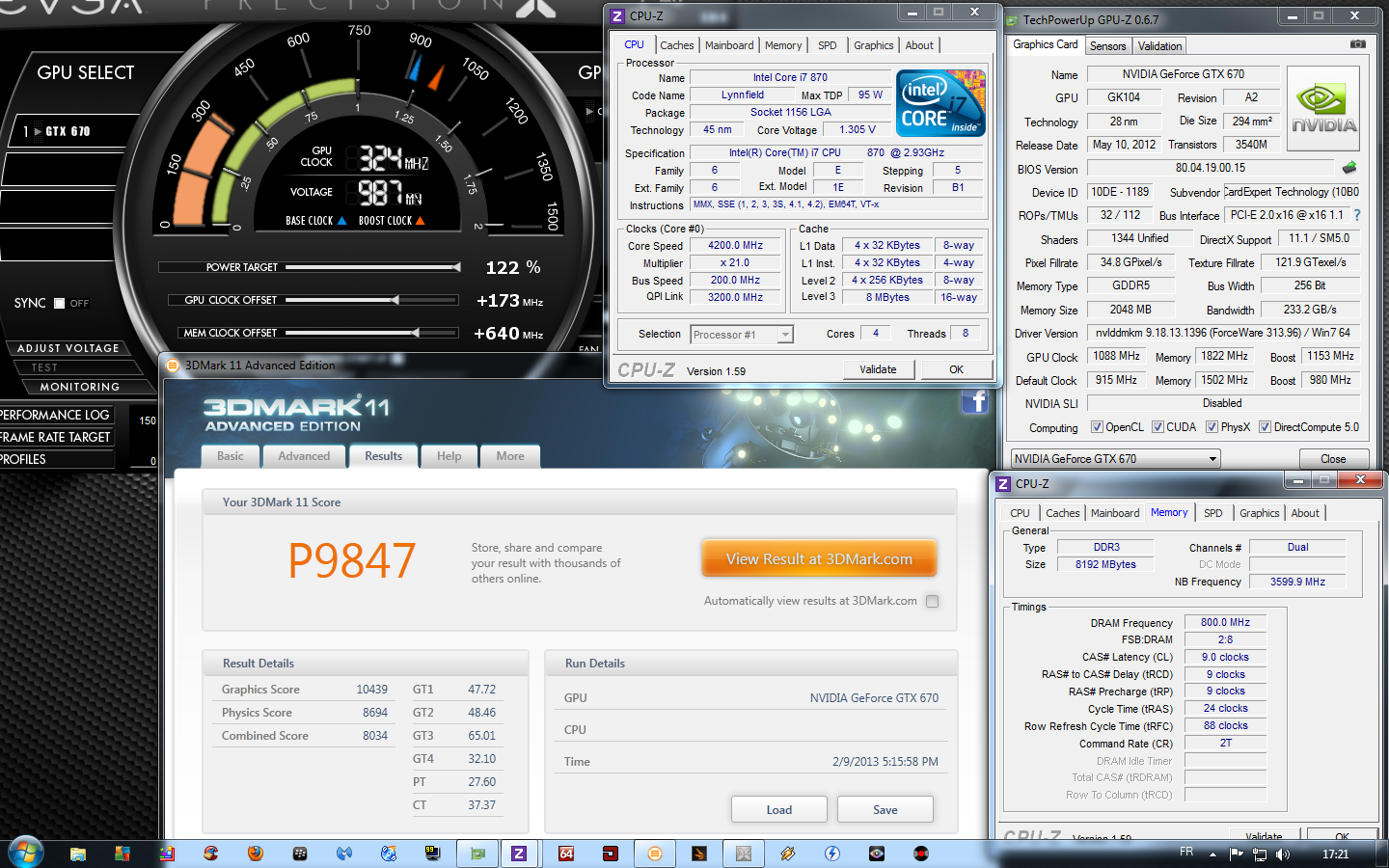
Task: Open the SPD tab in the Memory CPU-Z window
Action: [1213, 513]
